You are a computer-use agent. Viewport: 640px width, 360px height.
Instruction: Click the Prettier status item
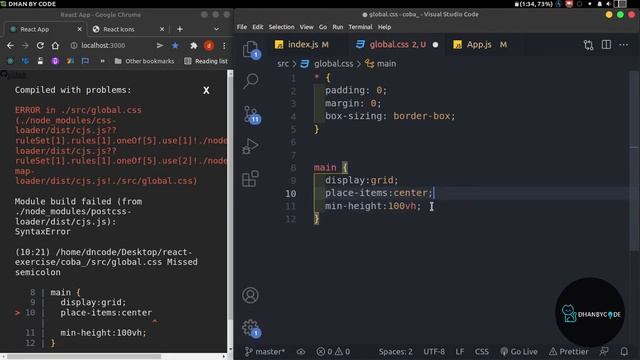tap(569, 351)
